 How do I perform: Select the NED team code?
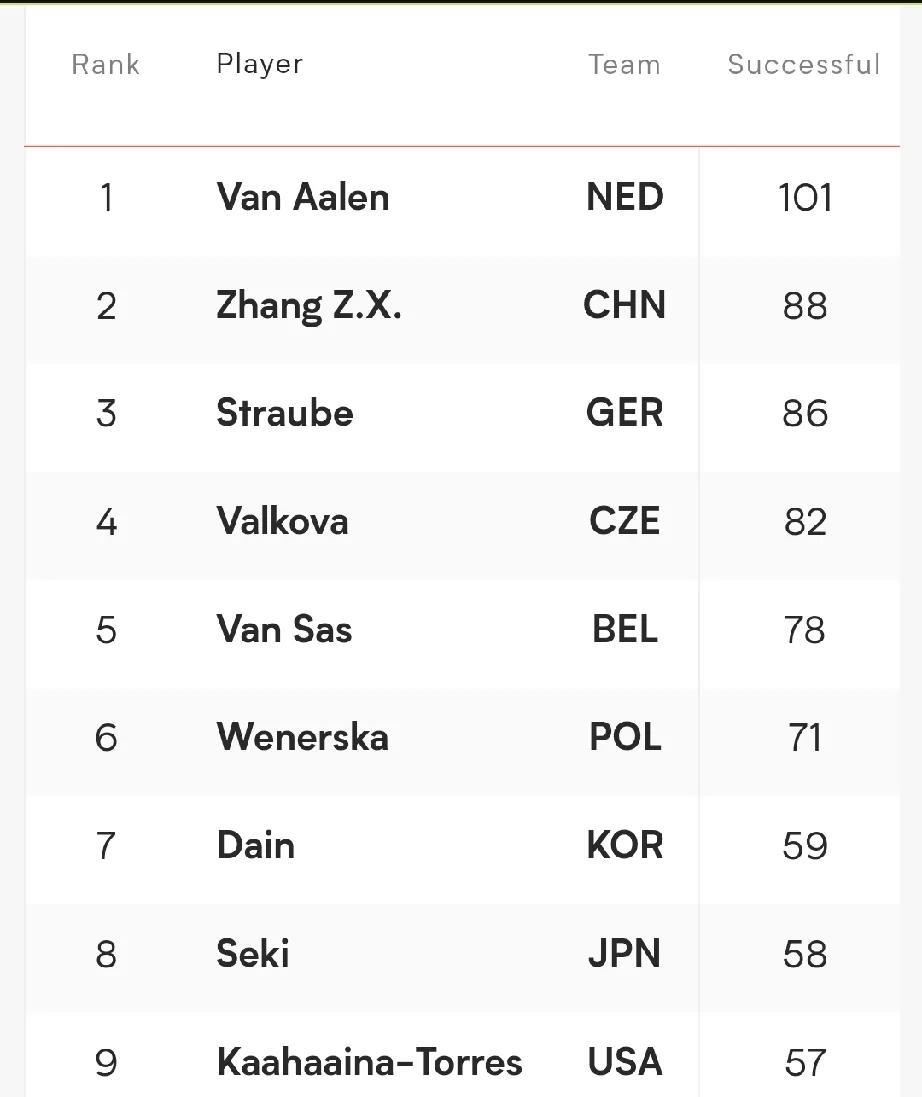625,197
